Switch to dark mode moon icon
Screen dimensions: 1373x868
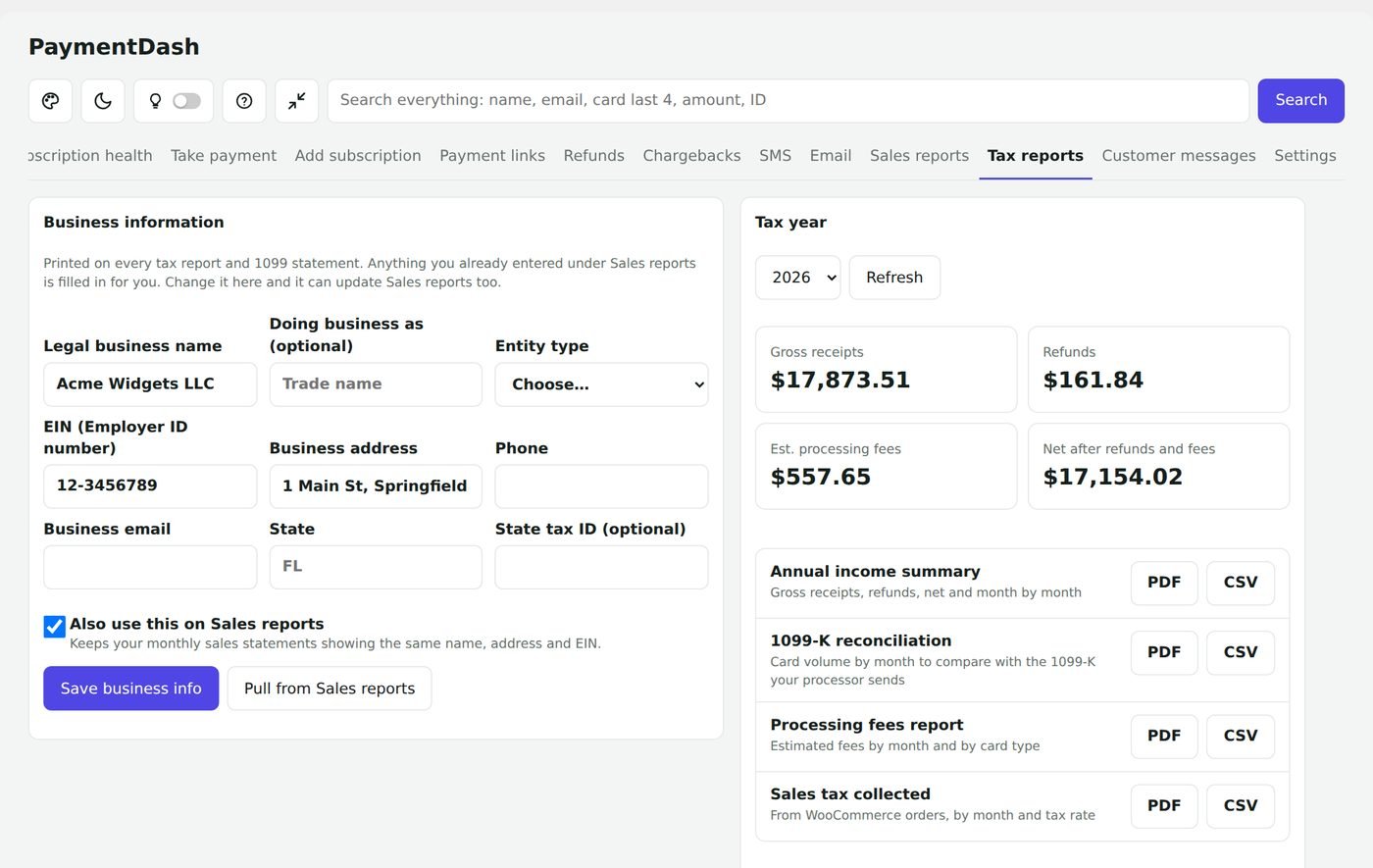[103, 101]
